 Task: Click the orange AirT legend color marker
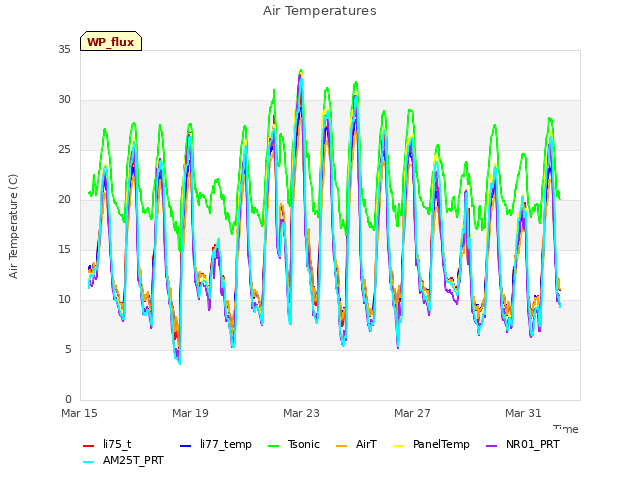342,446
